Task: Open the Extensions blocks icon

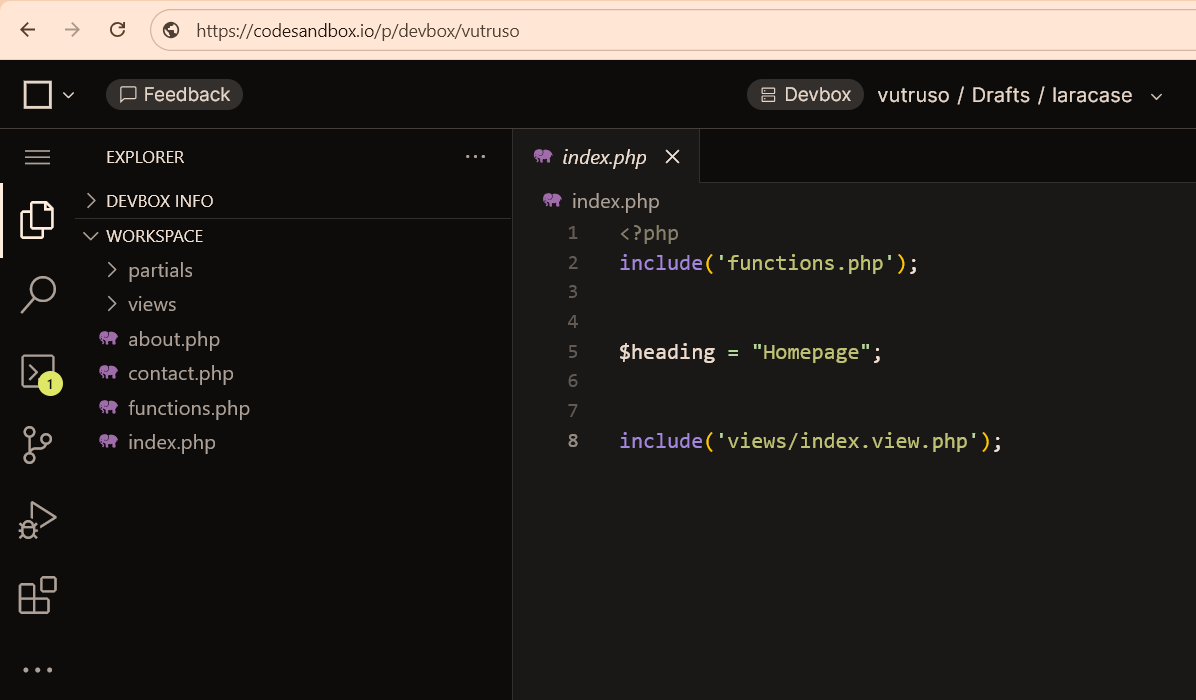Action: click(x=37, y=596)
